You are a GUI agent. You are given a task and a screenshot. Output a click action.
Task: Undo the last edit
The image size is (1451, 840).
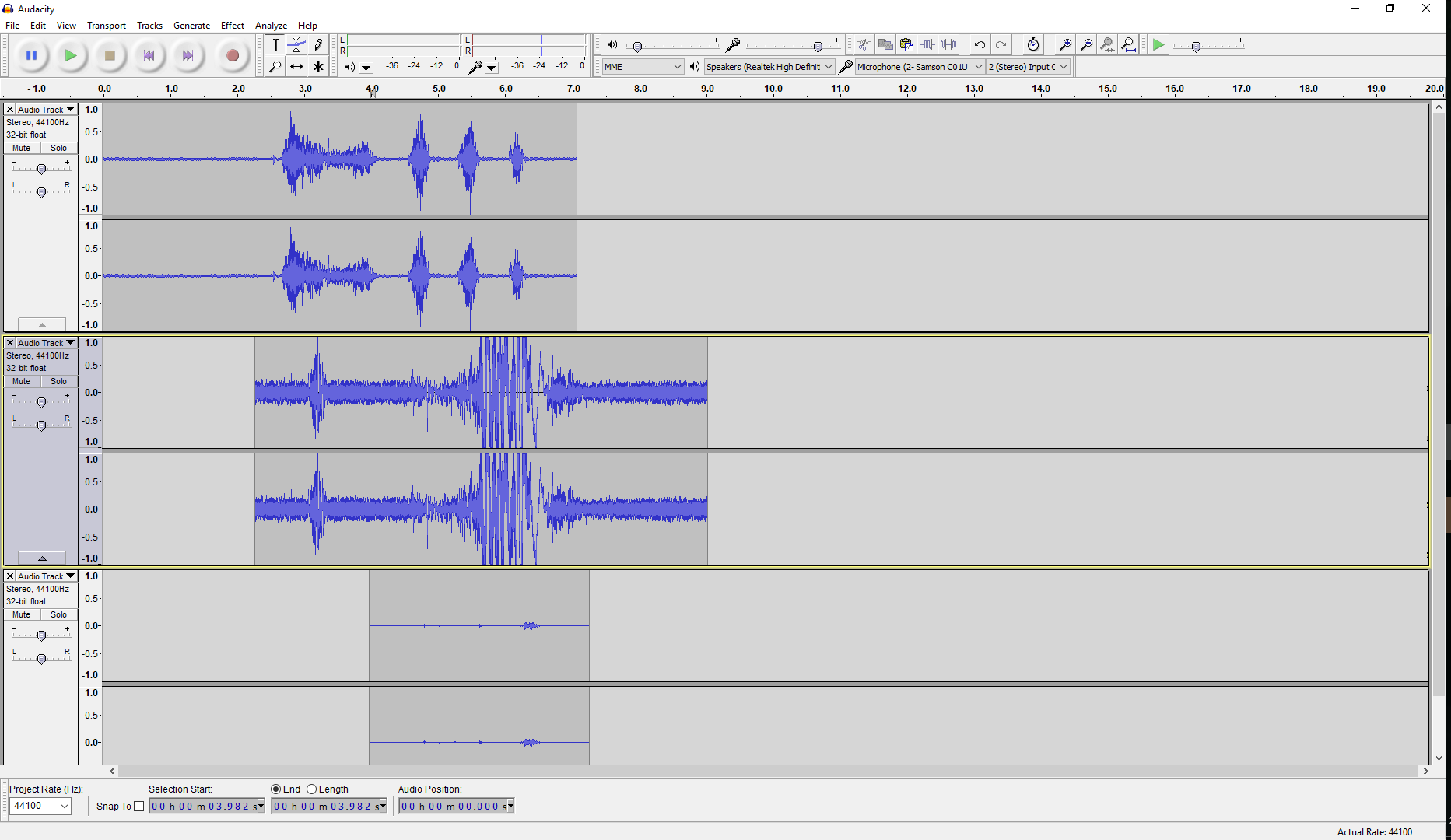(980, 44)
